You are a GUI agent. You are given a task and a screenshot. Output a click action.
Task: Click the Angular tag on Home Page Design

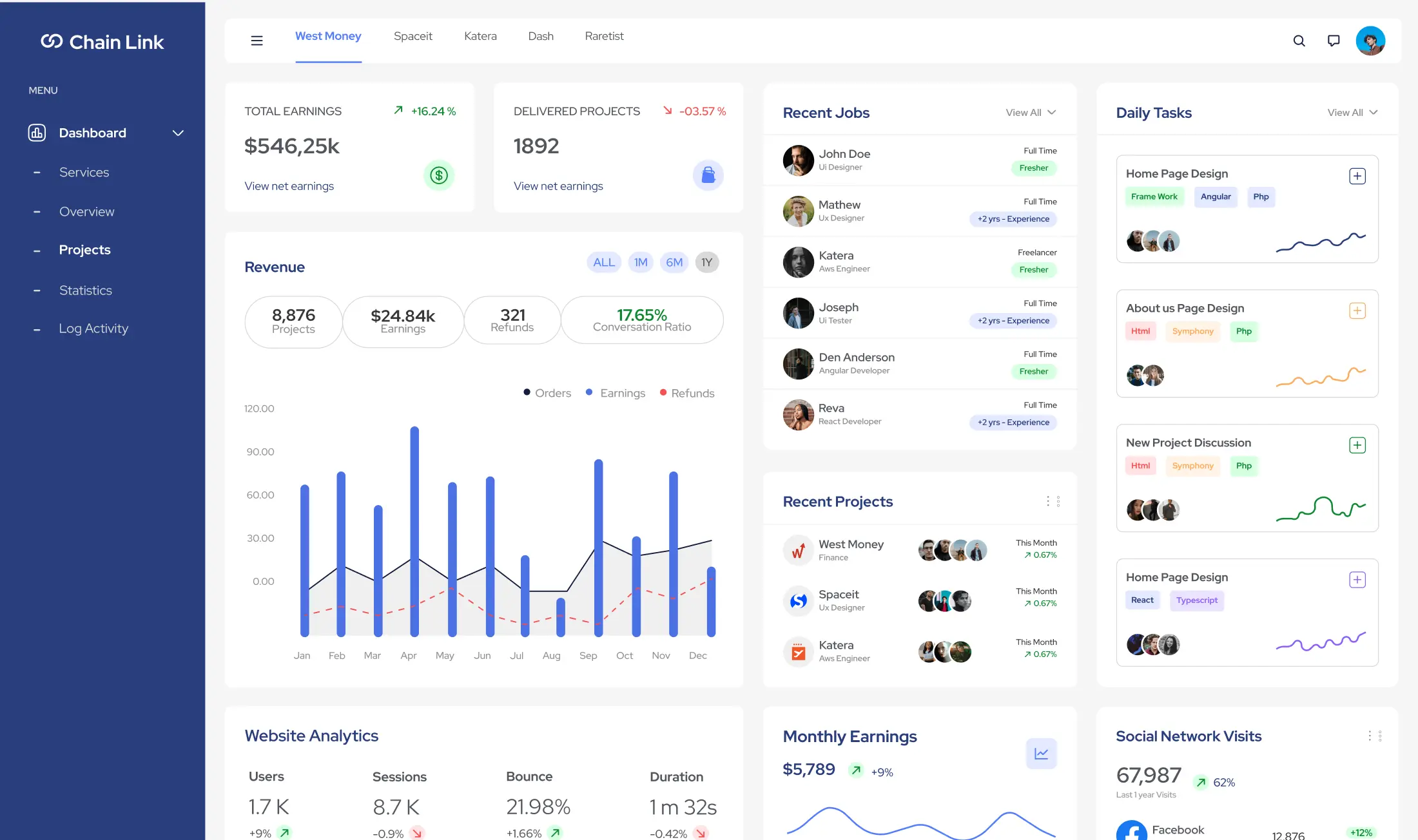pyautogui.click(x=1215, y=196)
